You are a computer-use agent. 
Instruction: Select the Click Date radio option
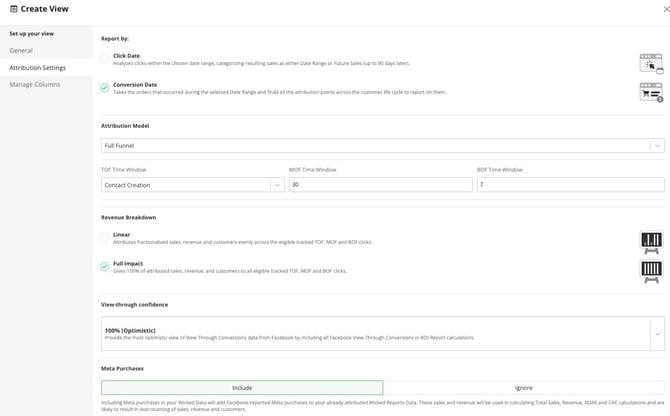tap(105, 59)
